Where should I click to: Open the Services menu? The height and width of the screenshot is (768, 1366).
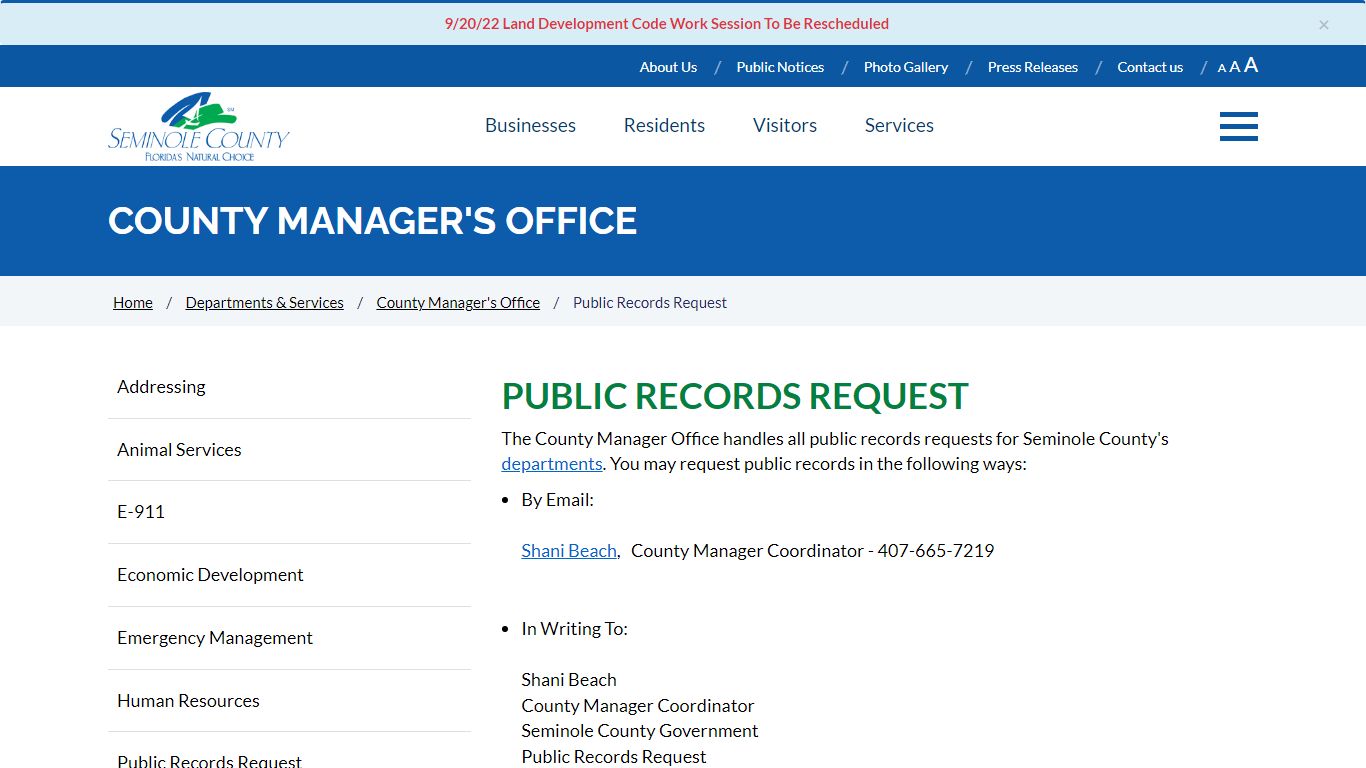(899, 125)
